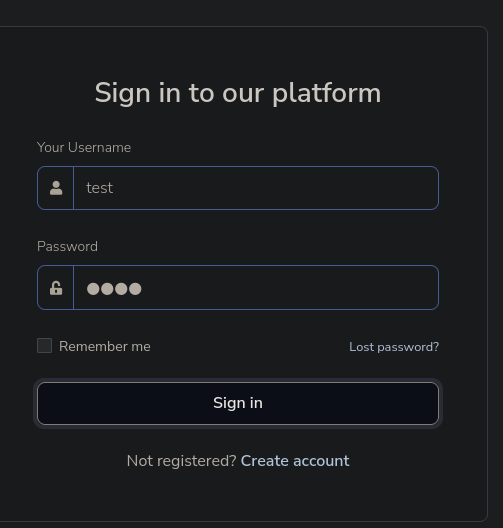503x528 pixels.
Task: Click the first masked password dot
Action: [93, 289]
